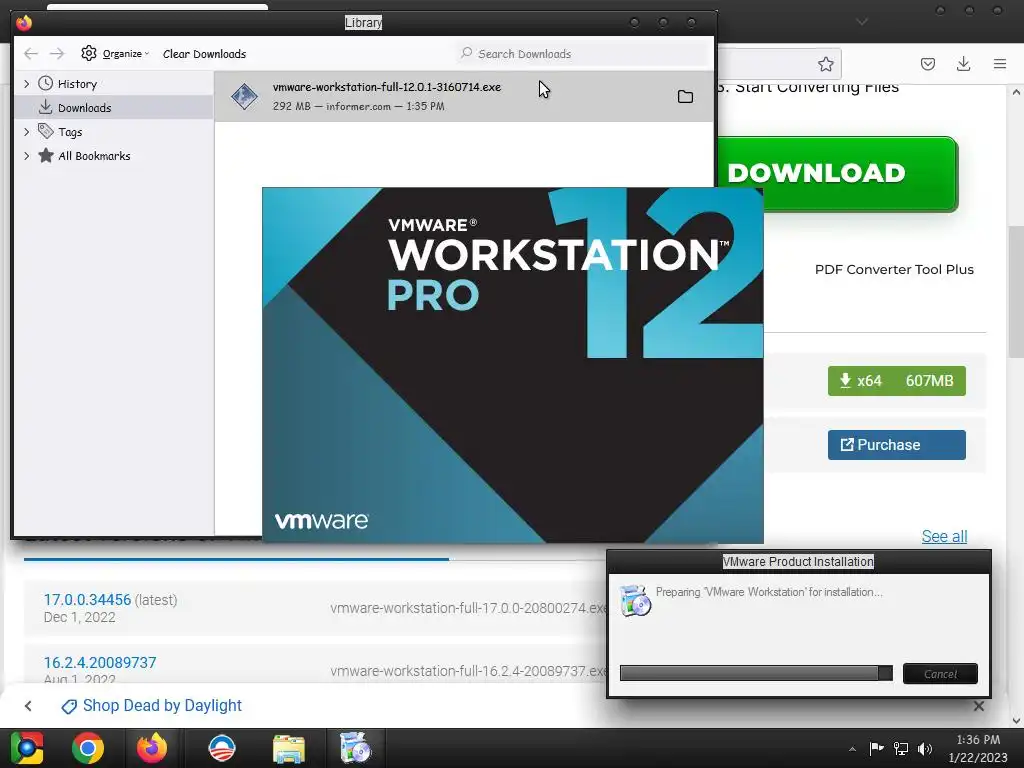Click the green DOWNLOAD button
The image size is (1024, 768).
point(837,174)
